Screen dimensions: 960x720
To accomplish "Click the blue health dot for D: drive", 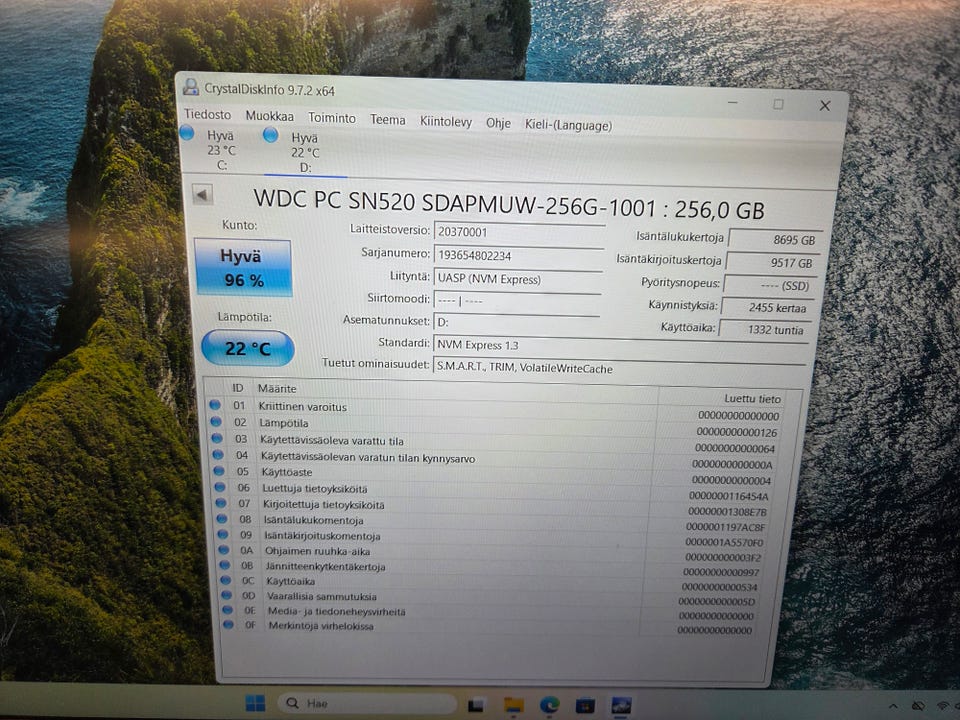I will pyautogui.click(x=271, y=135).
